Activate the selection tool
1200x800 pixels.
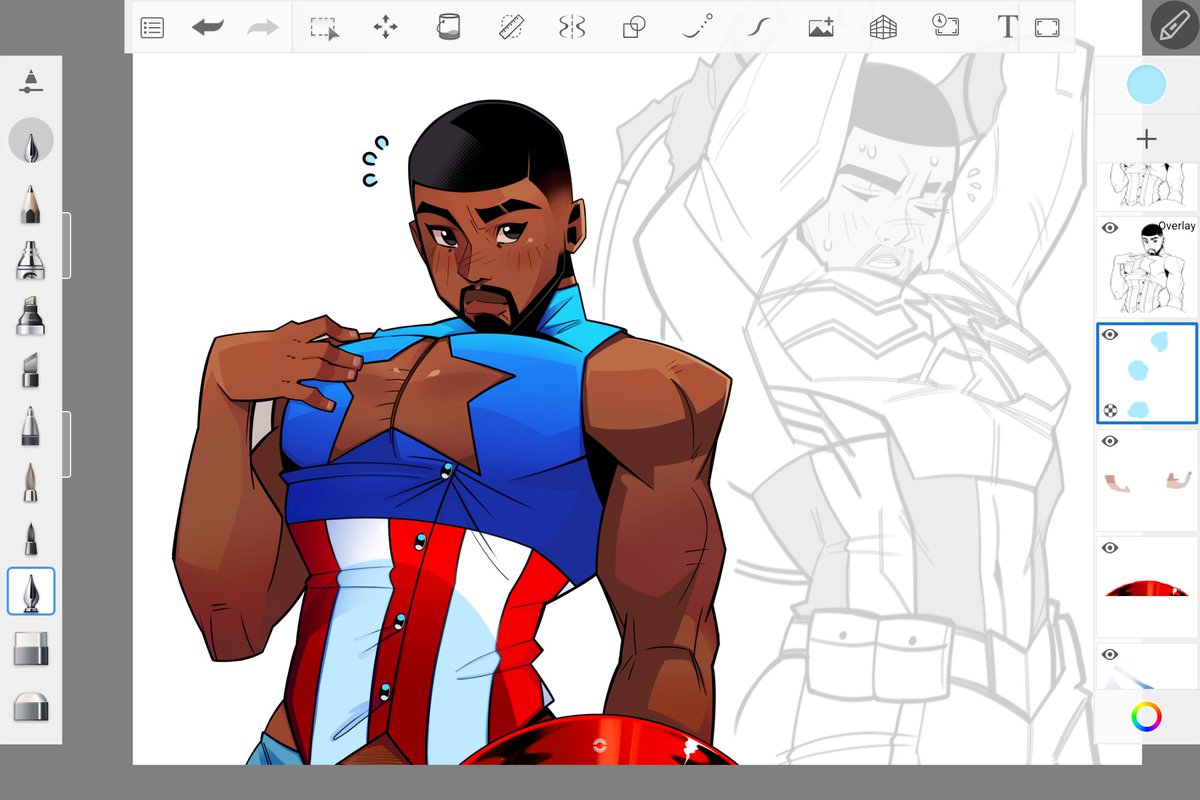324,28
